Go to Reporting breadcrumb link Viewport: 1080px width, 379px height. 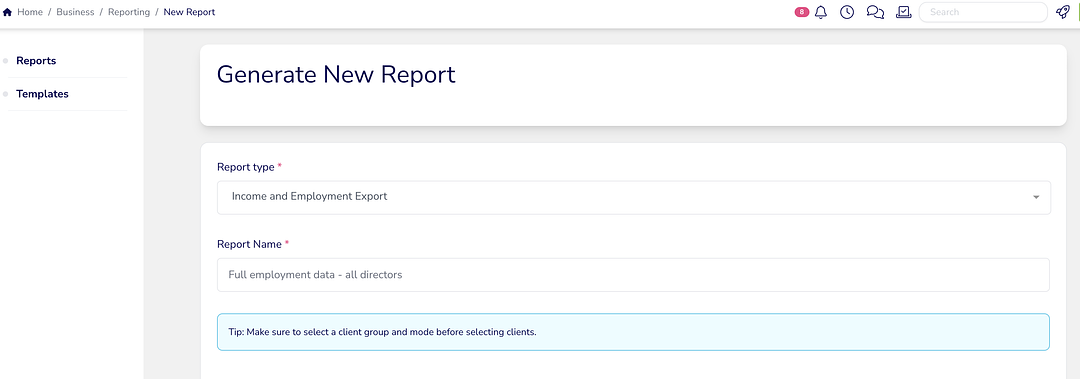click(x=129, y=12)
